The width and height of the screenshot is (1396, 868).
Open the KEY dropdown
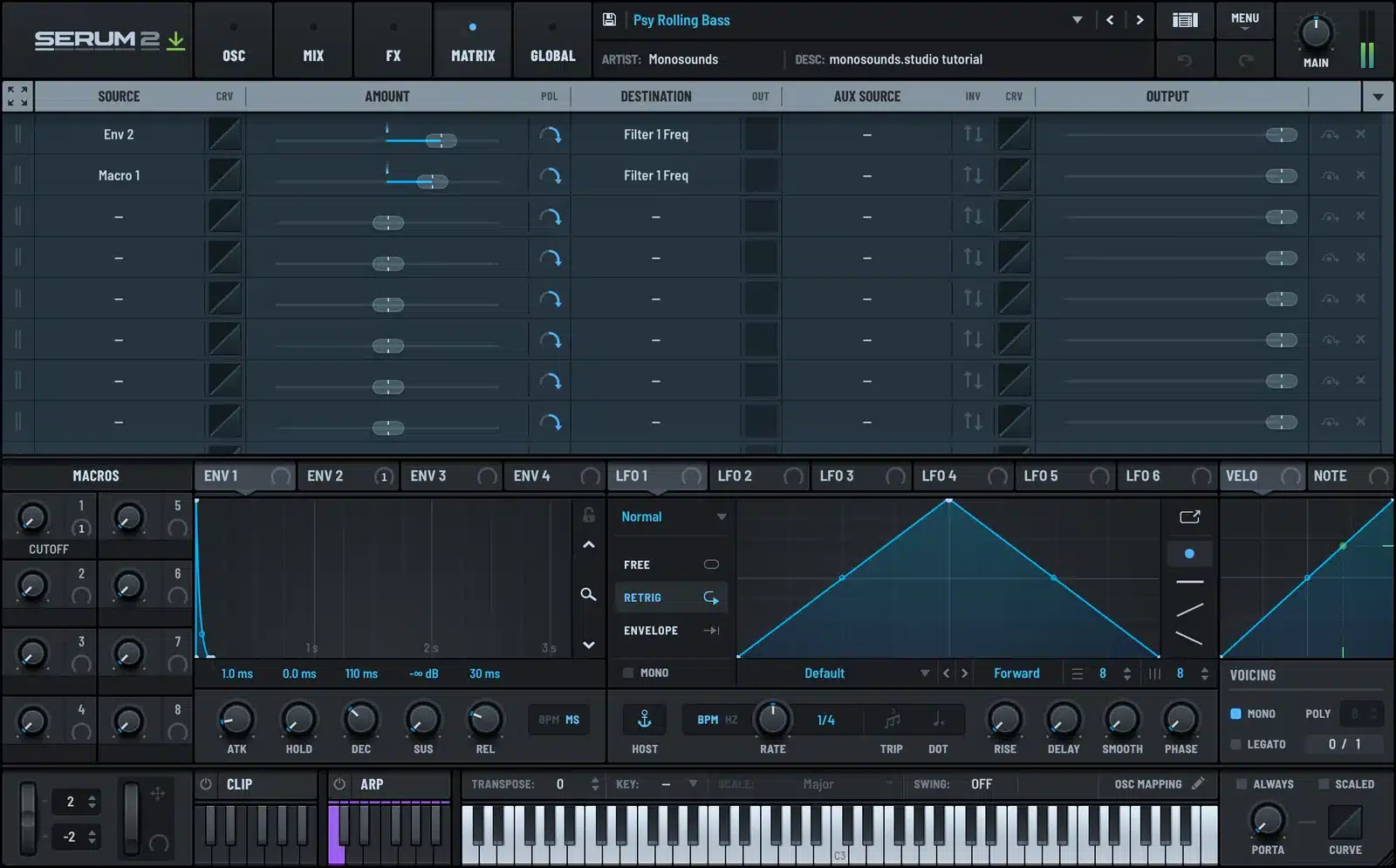coord(678,784)
